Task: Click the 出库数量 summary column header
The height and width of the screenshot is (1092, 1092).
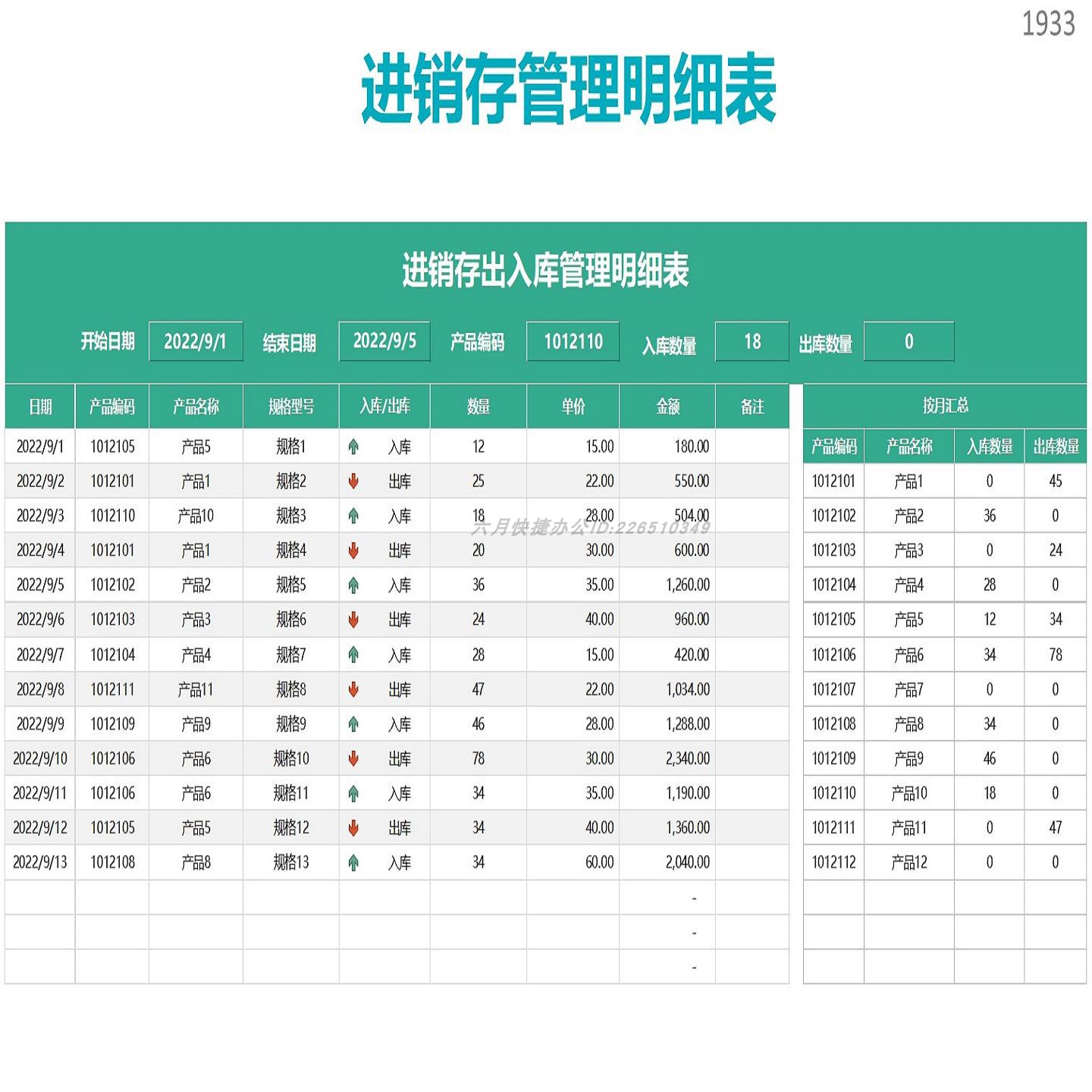Action: pos(1056,447)
